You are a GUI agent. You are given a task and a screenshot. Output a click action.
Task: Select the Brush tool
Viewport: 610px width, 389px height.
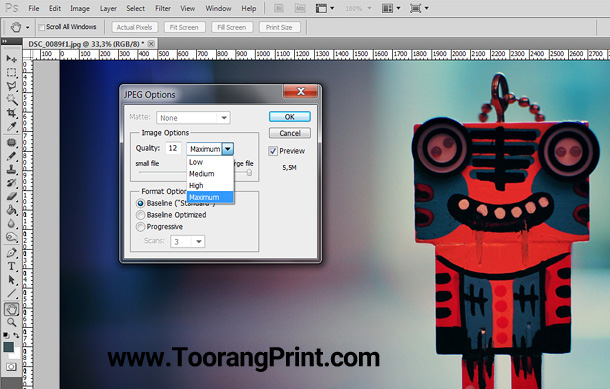click(x=11, y=156)
